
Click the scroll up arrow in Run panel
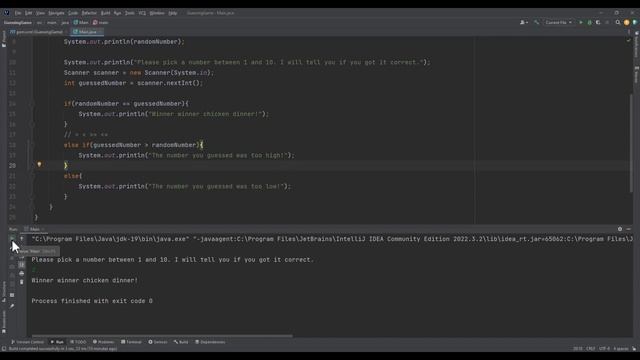click(x=22, y=239)
